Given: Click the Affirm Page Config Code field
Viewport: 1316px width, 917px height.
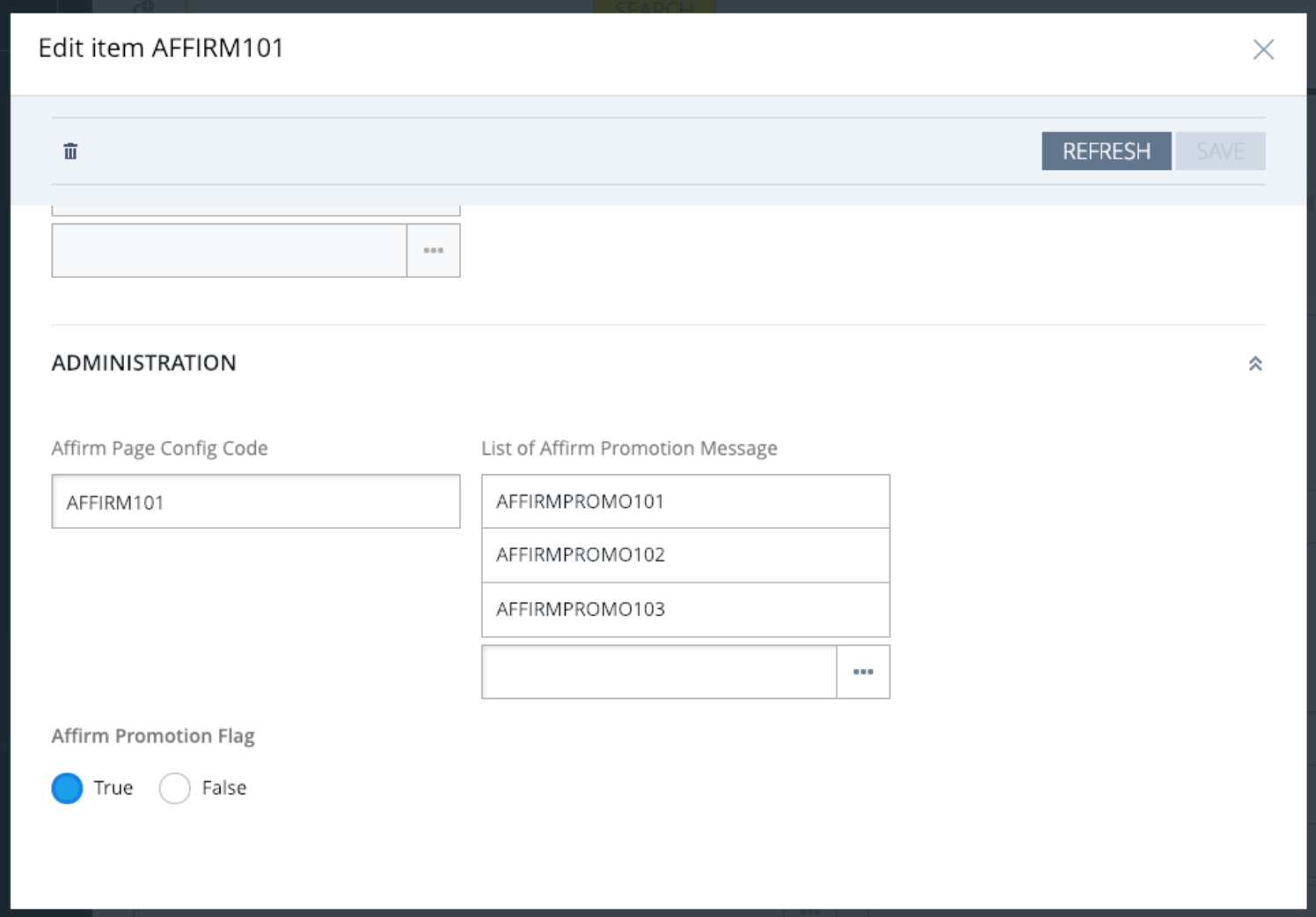Looking at the screenshot, I should click(256, 502).
